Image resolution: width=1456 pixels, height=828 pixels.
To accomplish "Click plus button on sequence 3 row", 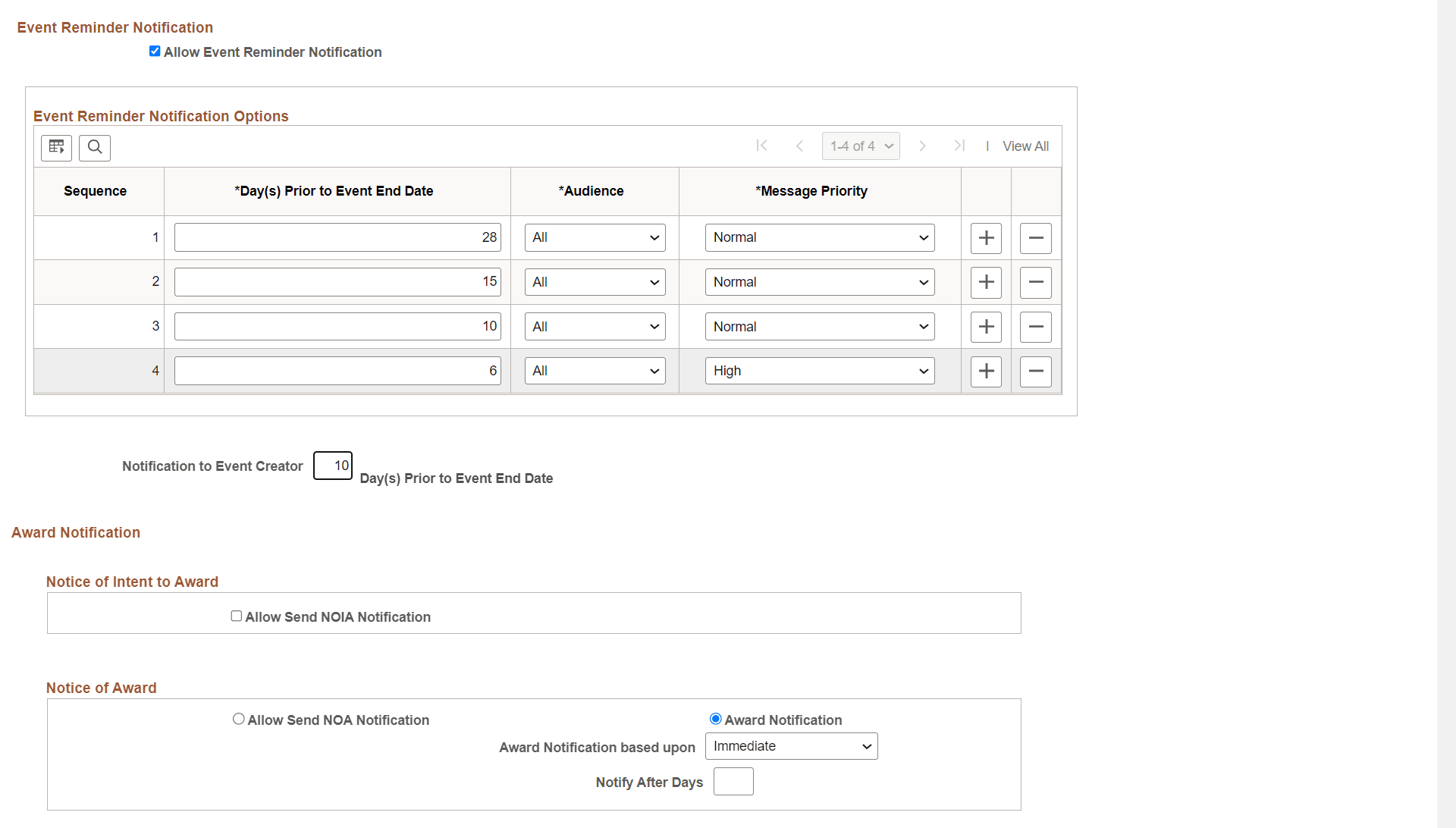I will [986, 327].
